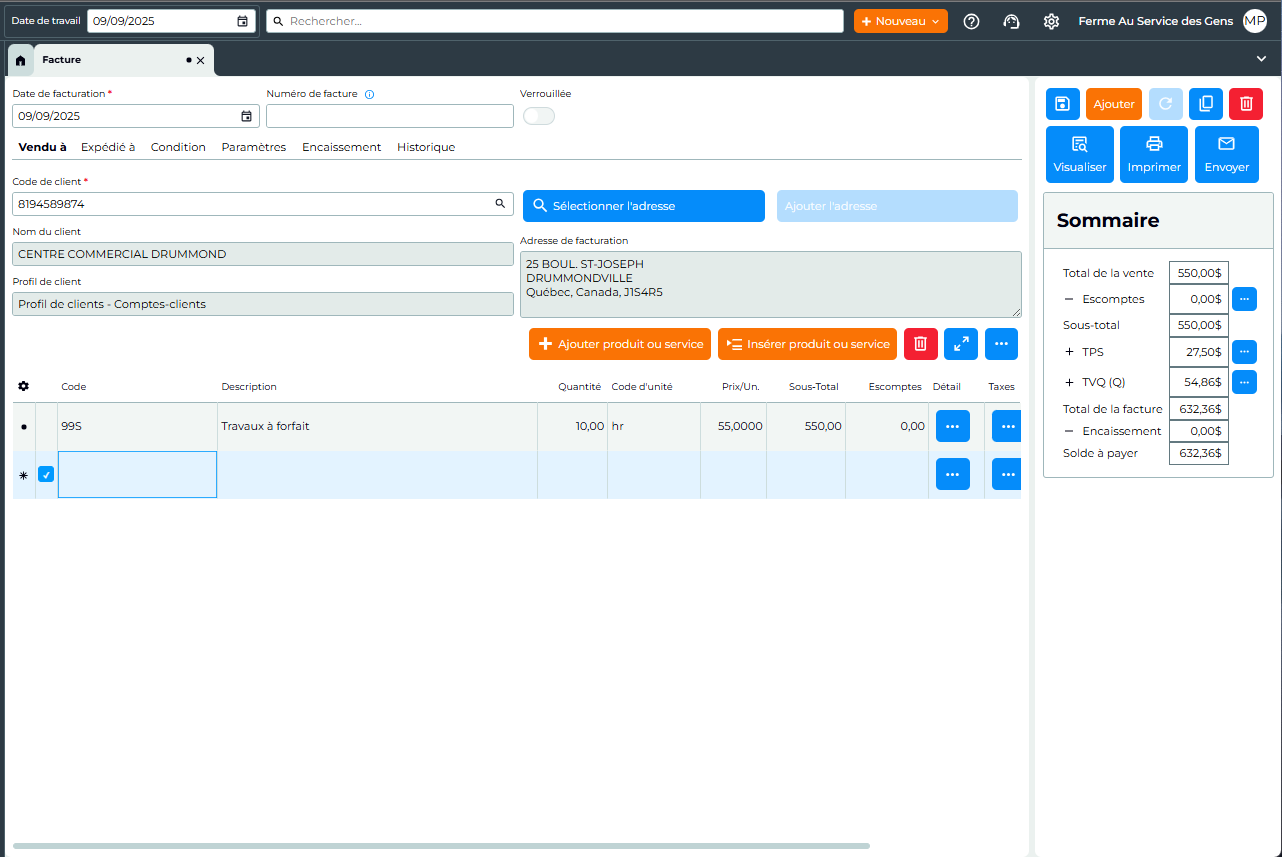1282x857 pixels.
Task: Duplicate the invoice with the copy icon
Action: coord(1206,104)
